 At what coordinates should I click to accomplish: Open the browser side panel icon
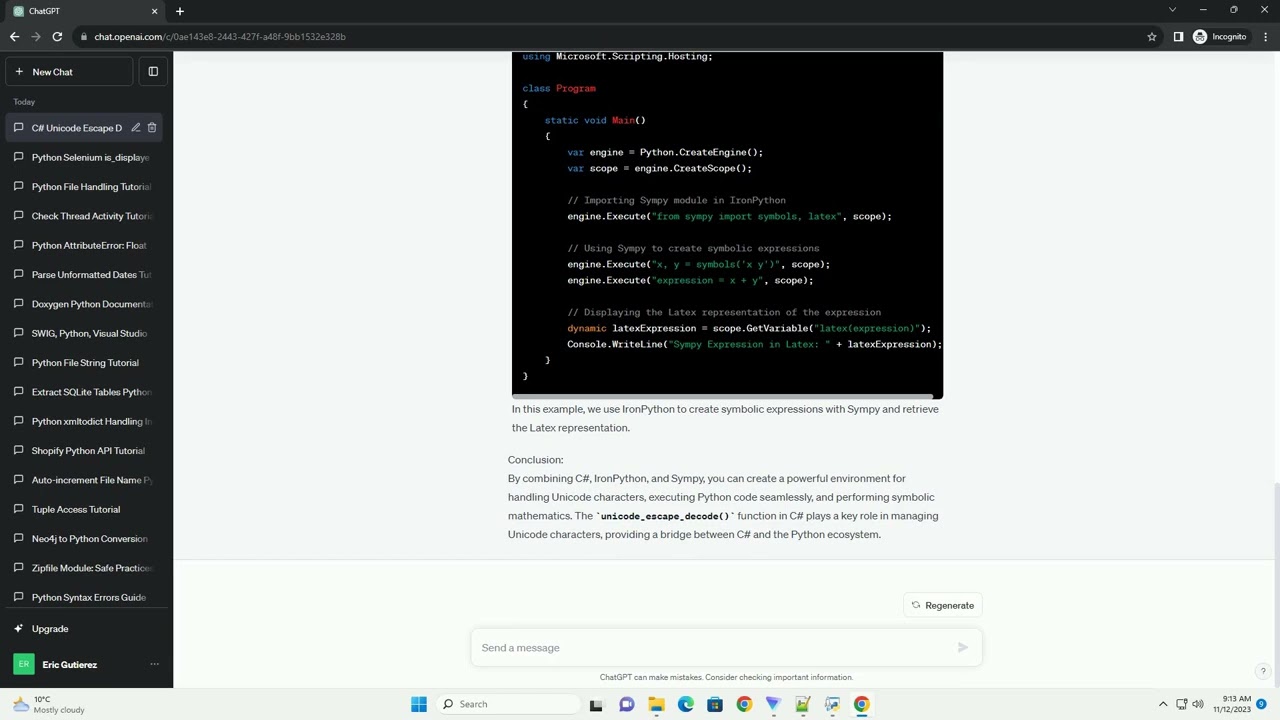tap(1178, 37)
